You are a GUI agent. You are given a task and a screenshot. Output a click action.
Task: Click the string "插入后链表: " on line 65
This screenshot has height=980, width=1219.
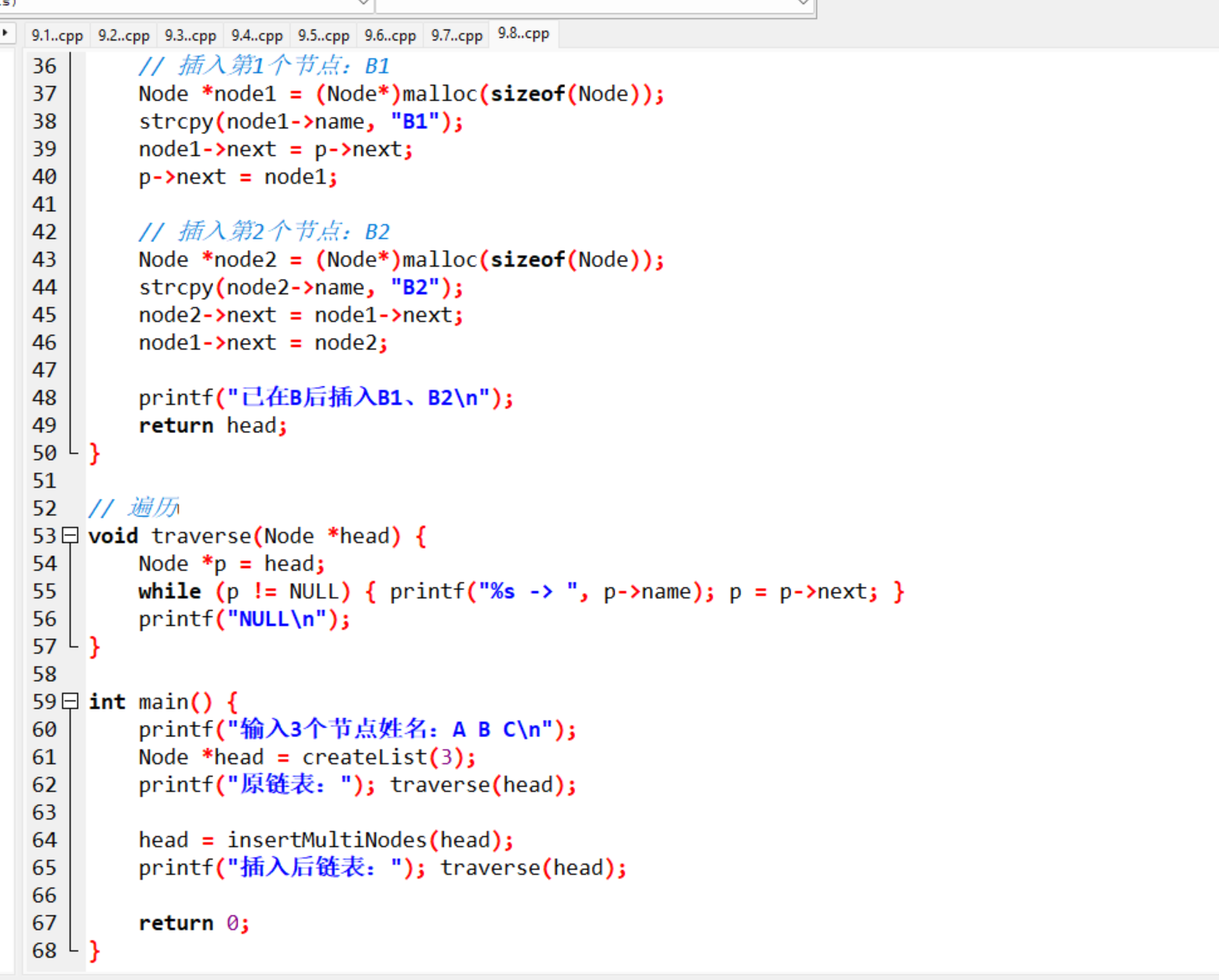coord(314,868)
